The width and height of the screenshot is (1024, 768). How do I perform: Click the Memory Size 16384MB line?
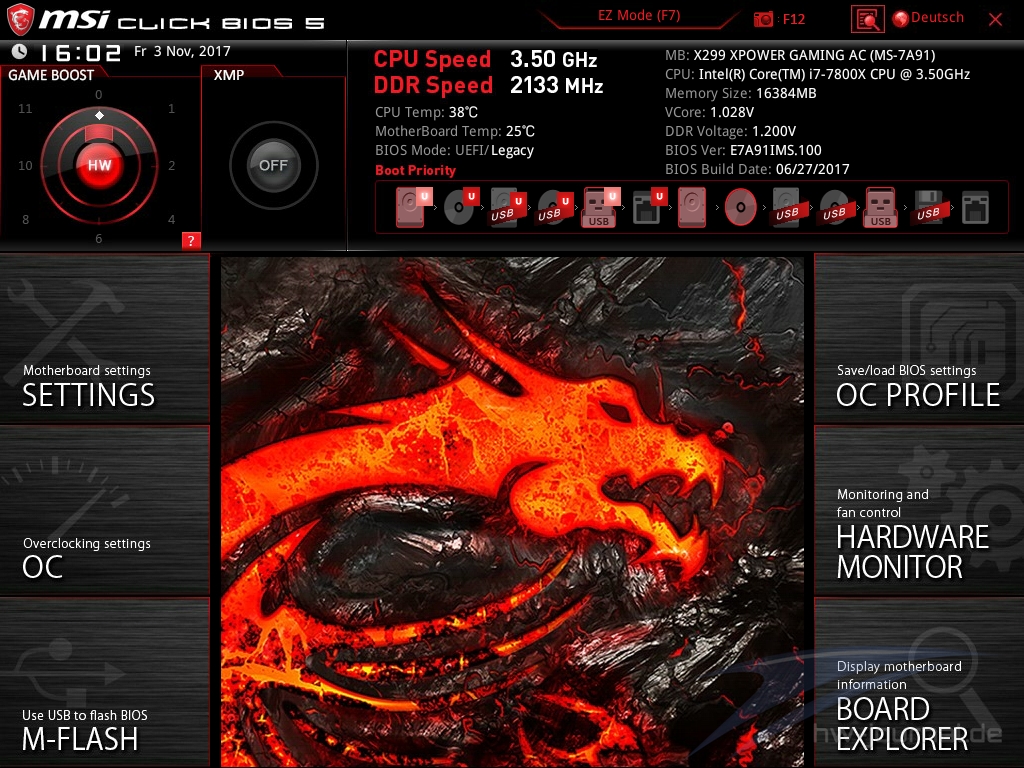741,93
